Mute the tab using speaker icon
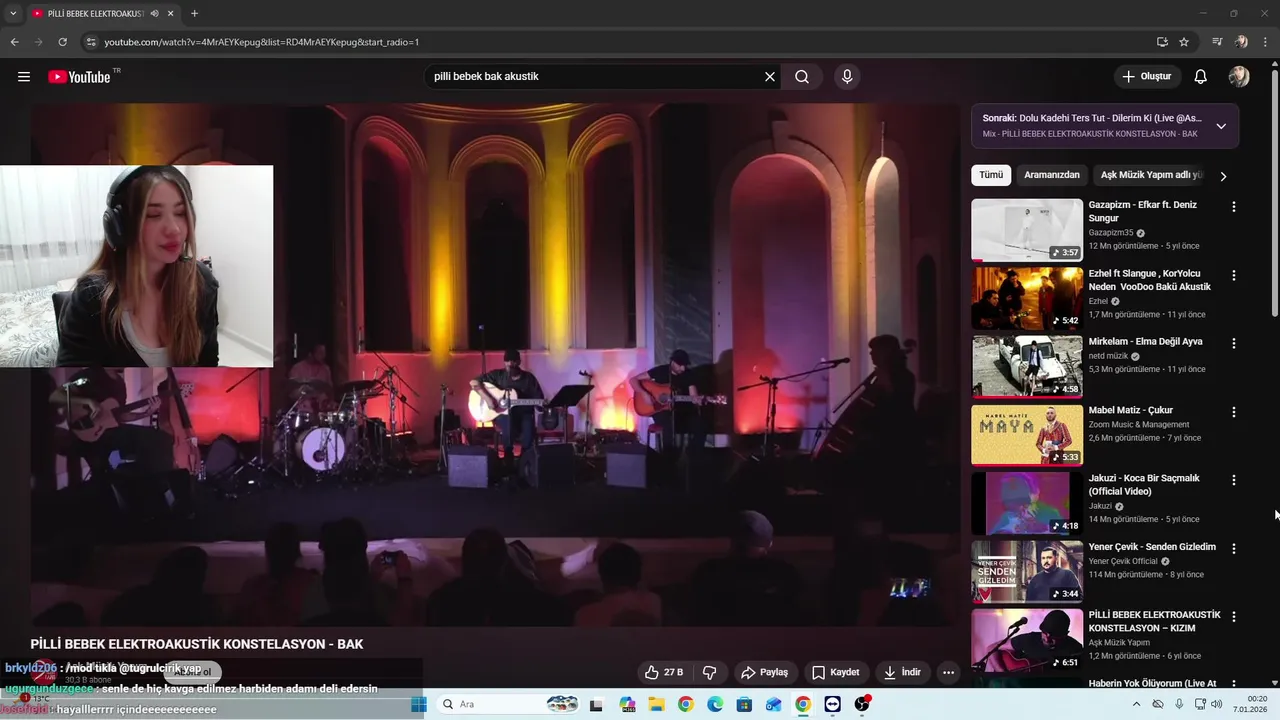 [x=154, y=14]
